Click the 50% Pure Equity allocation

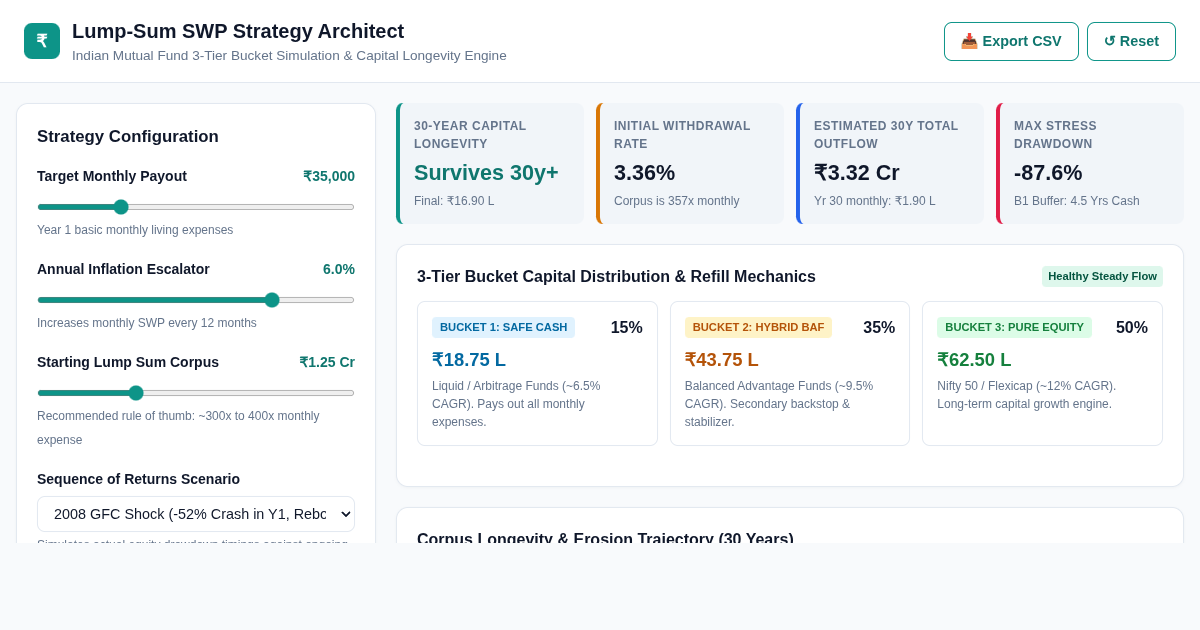point(1132,328)
